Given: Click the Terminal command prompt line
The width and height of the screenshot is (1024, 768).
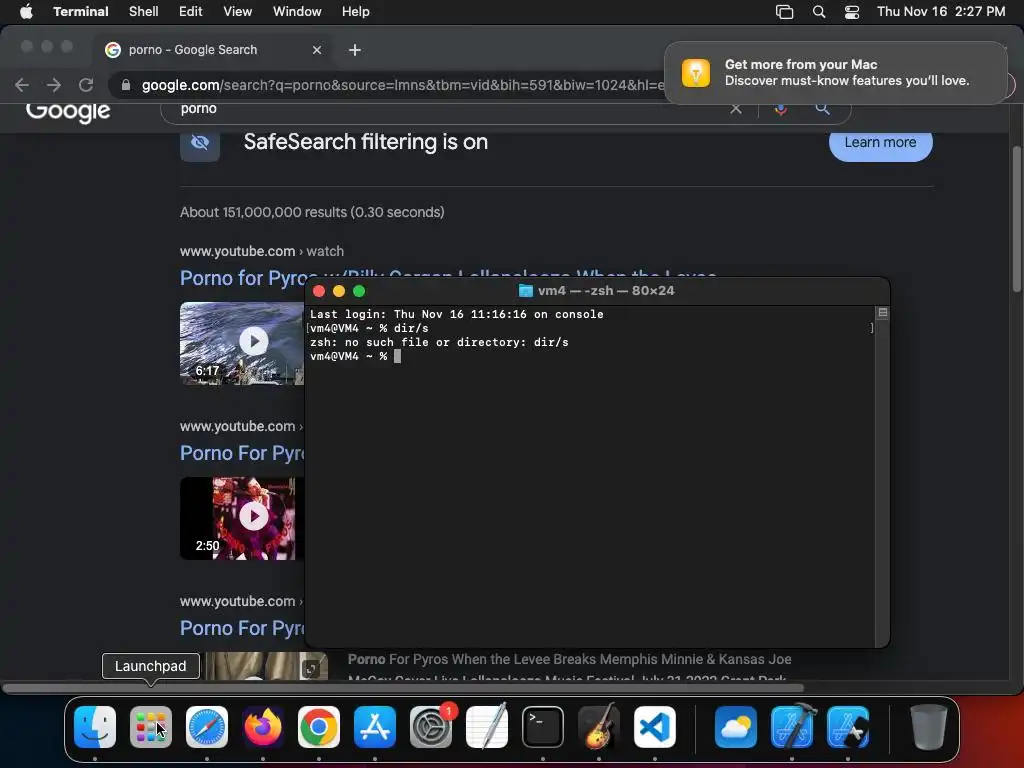Looking at the screenshot, I should coord(355,357).
